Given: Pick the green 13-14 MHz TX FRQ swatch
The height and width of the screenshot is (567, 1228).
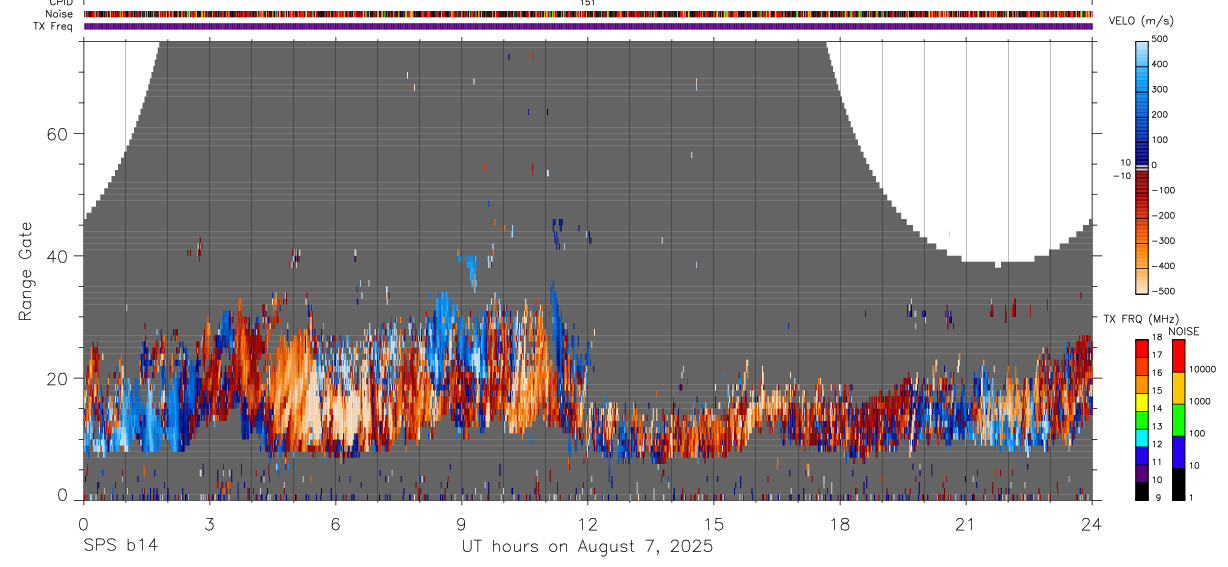Looking at the screenshot, I should (1141, 420).
